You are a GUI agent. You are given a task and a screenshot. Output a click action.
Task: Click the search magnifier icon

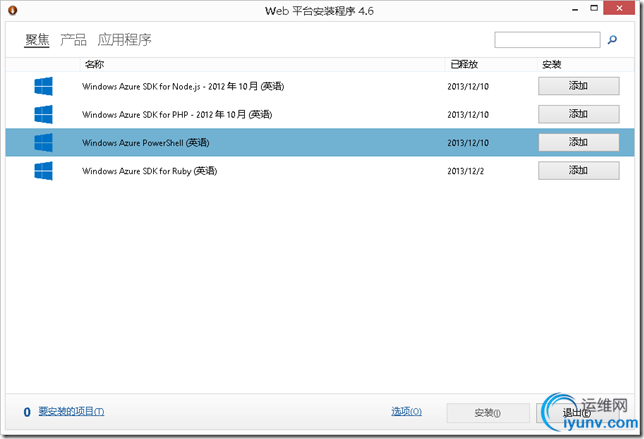612,40
